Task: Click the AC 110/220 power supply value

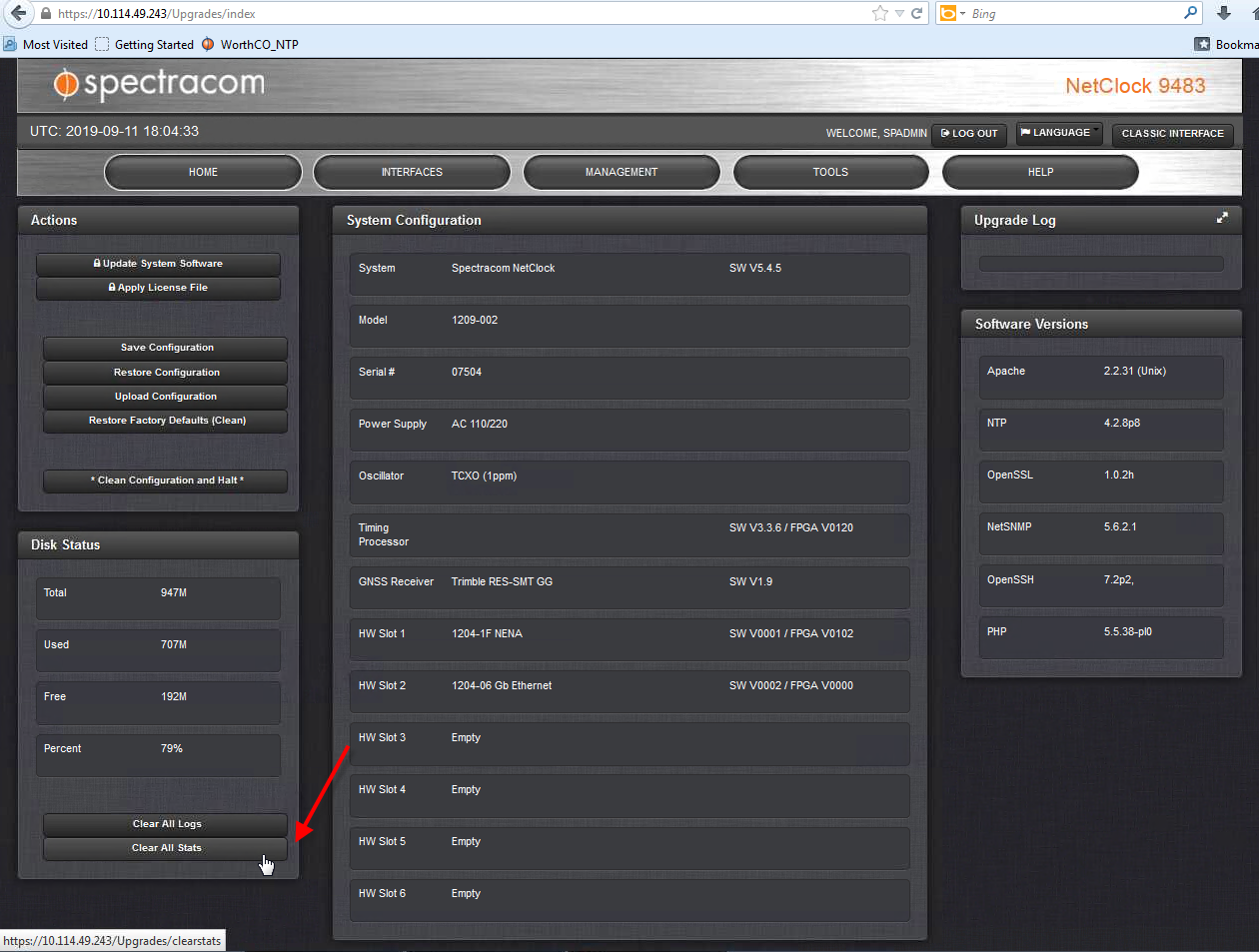Action: point(480,425)
